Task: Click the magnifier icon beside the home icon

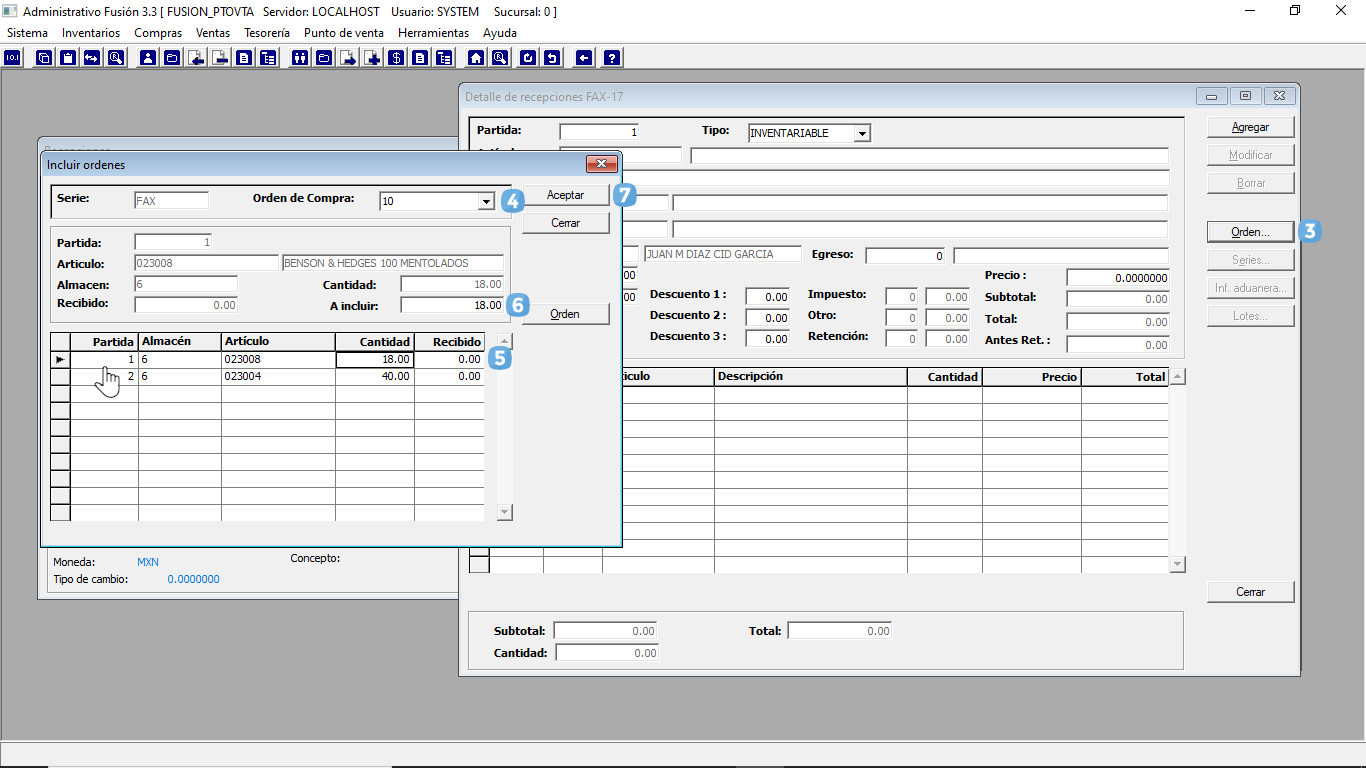Action: [x=500, y=57]
